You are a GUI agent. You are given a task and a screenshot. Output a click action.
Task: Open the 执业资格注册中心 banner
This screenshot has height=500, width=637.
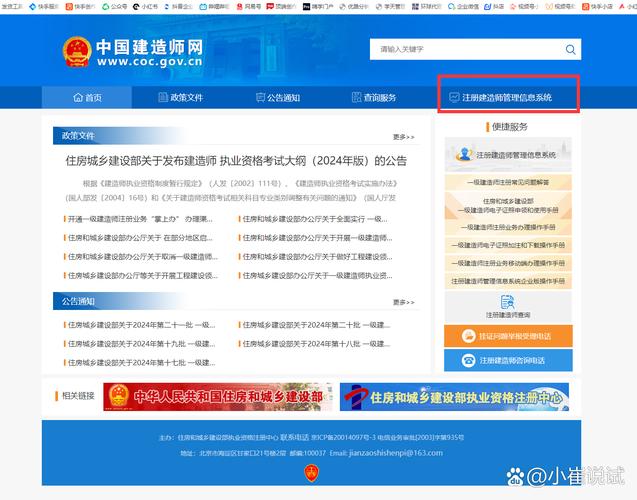click(x=454, y=397)
